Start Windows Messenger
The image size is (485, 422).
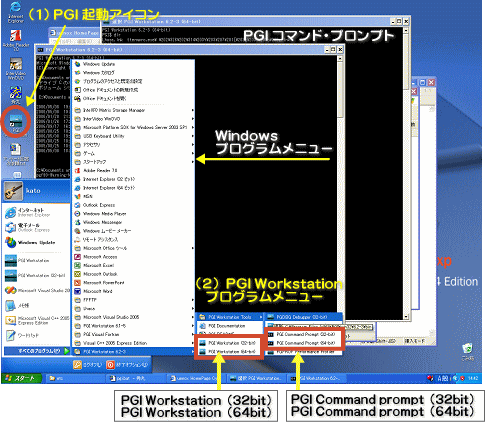click(x=133, y=222)
